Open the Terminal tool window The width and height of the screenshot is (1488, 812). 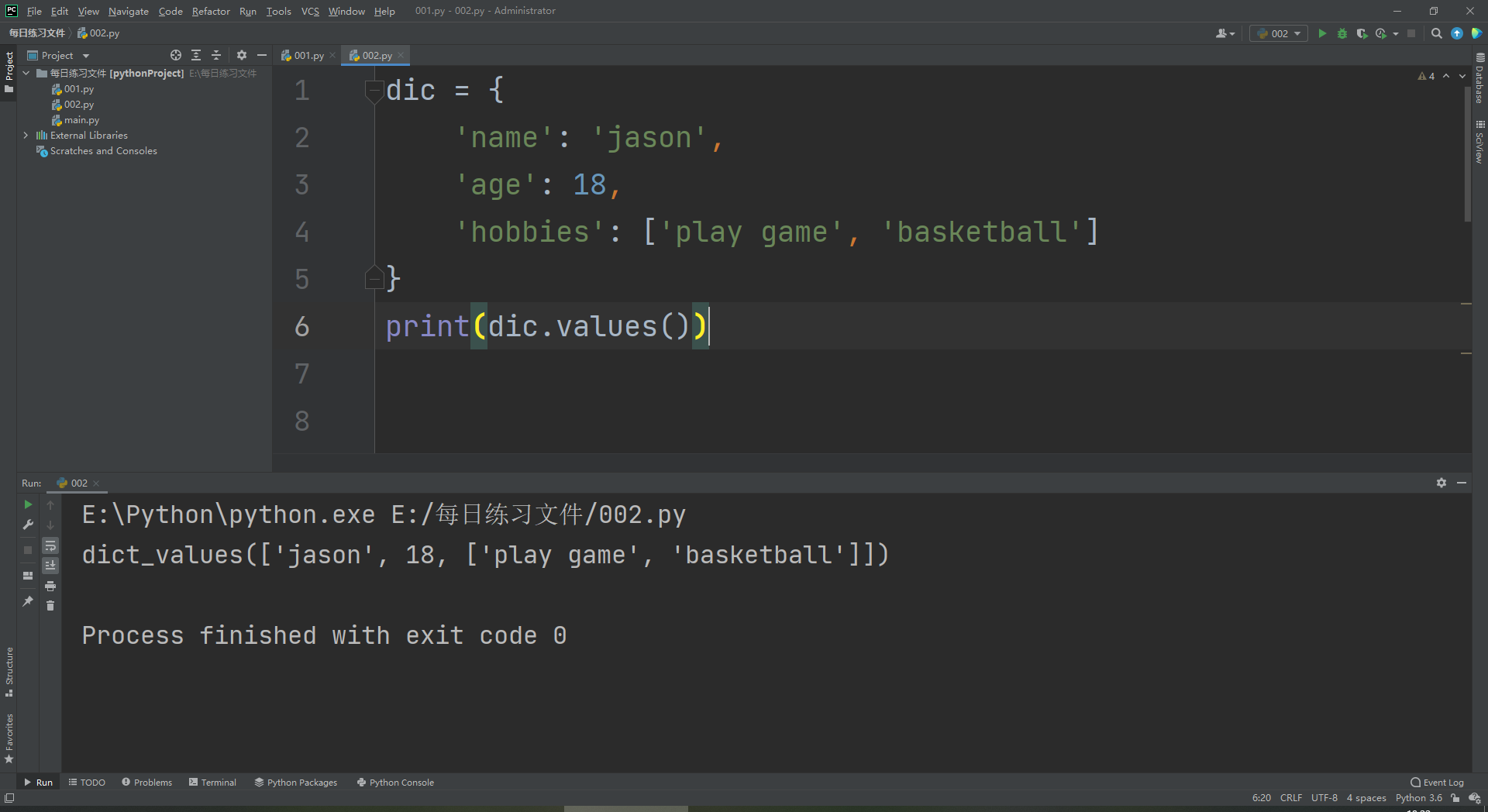[x=212, y=783]
